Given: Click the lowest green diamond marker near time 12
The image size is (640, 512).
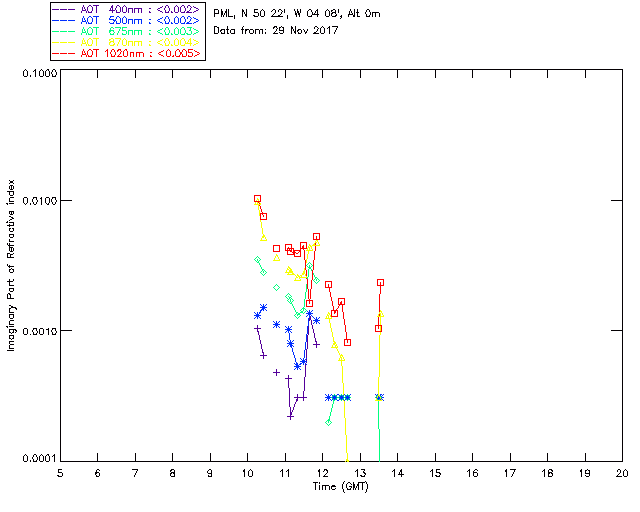Looking at the screenshot, I should click(x=329, y=423).
